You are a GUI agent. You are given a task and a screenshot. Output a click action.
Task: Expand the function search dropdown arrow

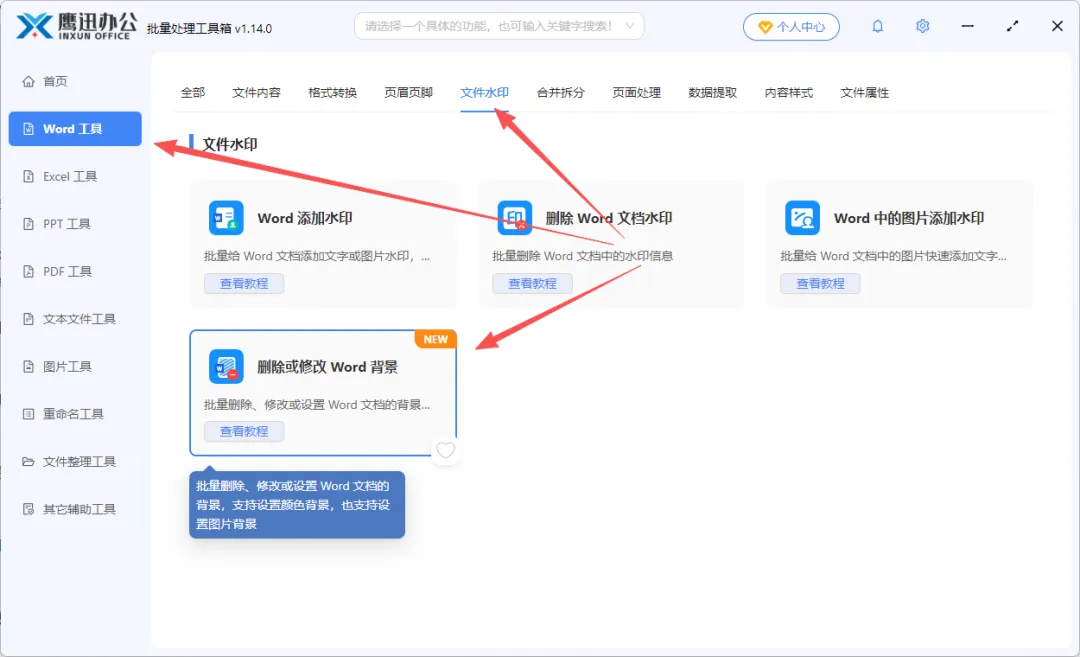630,26
